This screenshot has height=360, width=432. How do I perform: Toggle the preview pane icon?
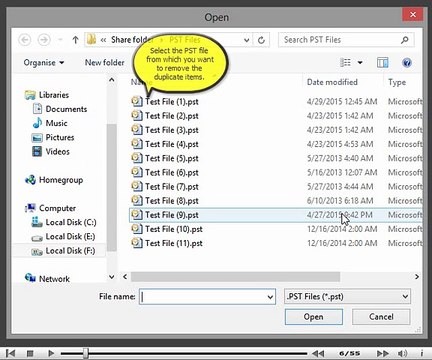pos(382,62)
